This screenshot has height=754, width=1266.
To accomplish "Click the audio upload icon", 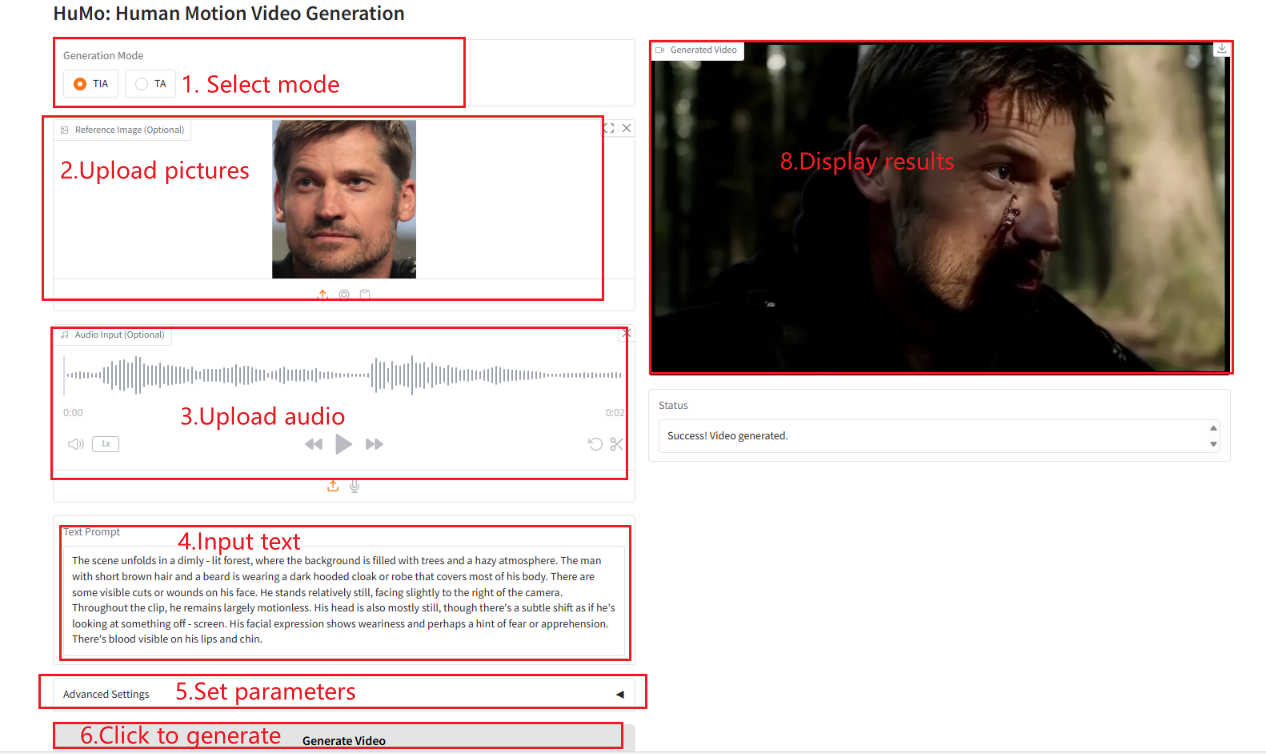I will (x=333, y=486).
